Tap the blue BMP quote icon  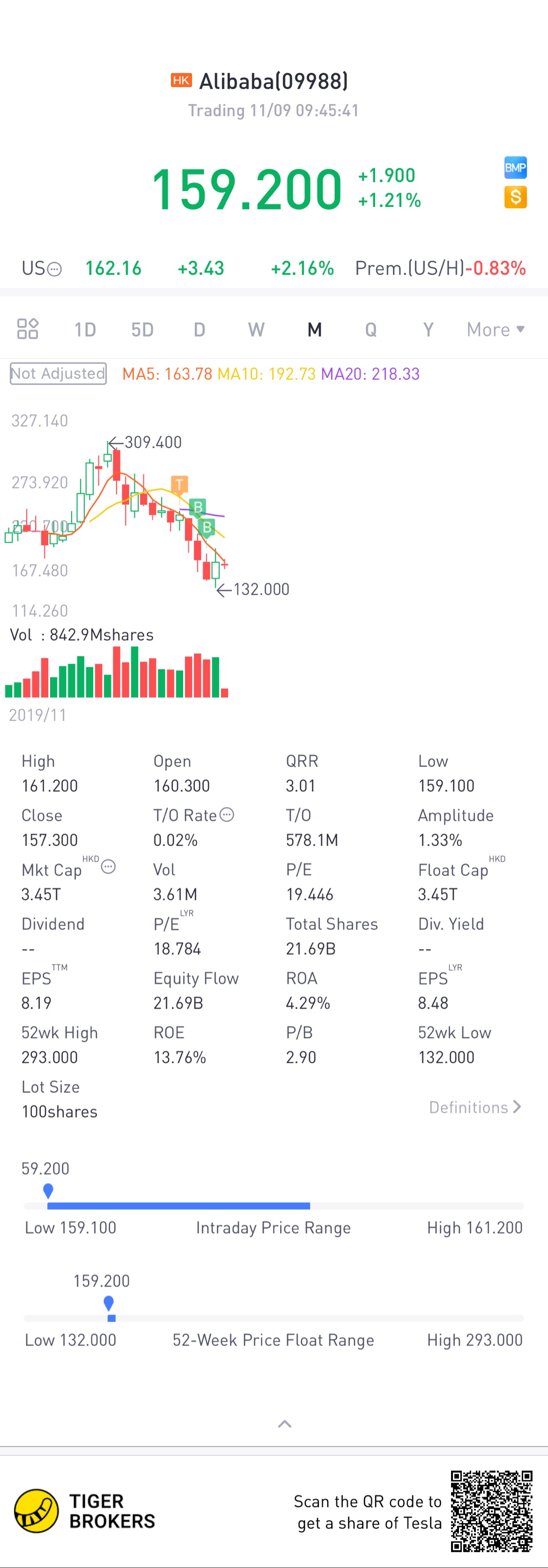[x=515, y=167]
